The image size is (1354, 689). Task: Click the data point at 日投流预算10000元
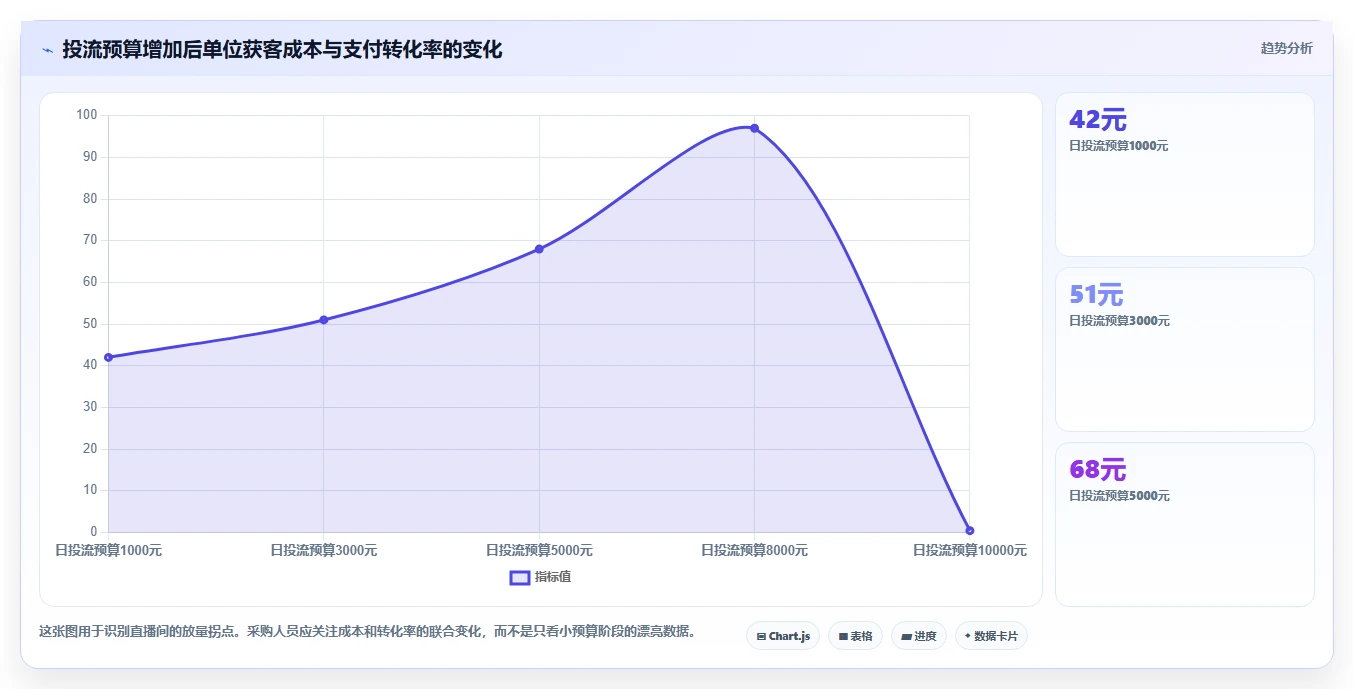(x=969, y=530)
